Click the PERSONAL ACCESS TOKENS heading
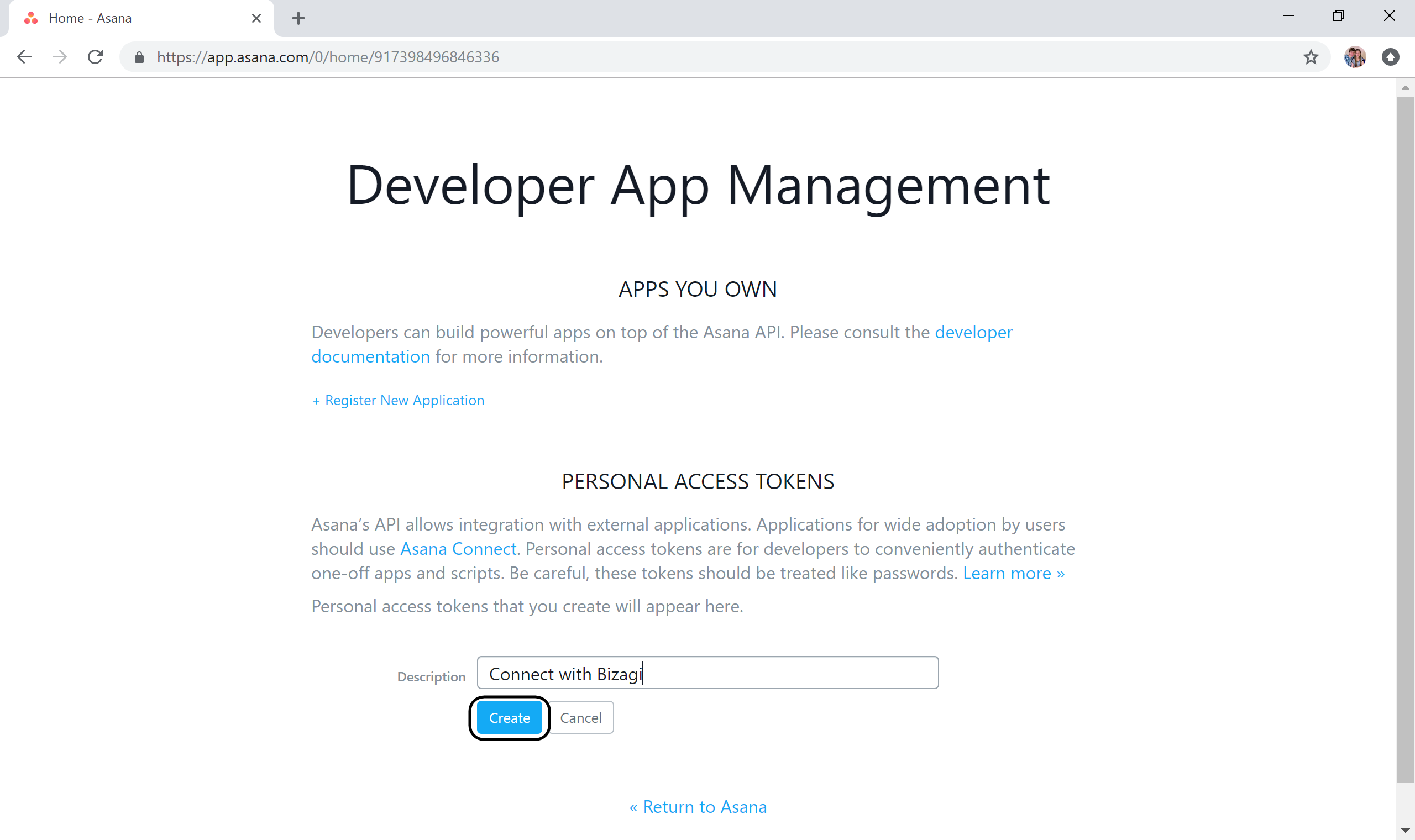The image size is (1415, 840). pyautogui.click(x=698, y=482)
